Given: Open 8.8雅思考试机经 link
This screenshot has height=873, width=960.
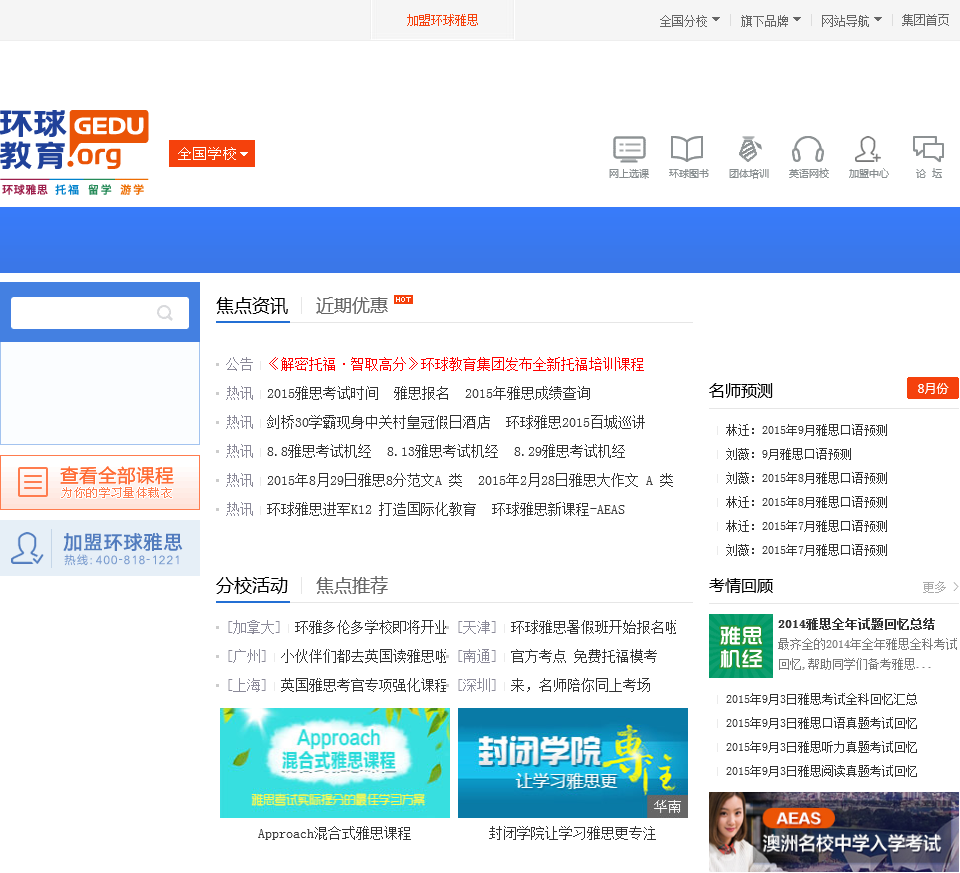Looking at the screenshot, I should click(x=319, y=452).
